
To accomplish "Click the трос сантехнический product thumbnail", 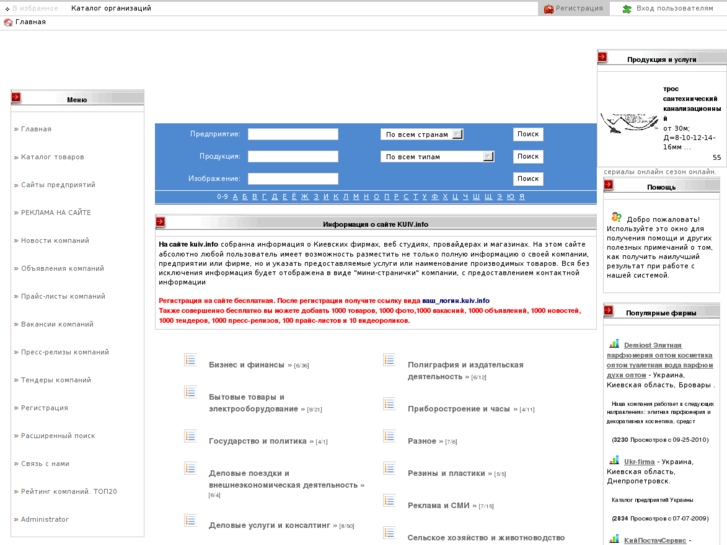I will 629,122.
